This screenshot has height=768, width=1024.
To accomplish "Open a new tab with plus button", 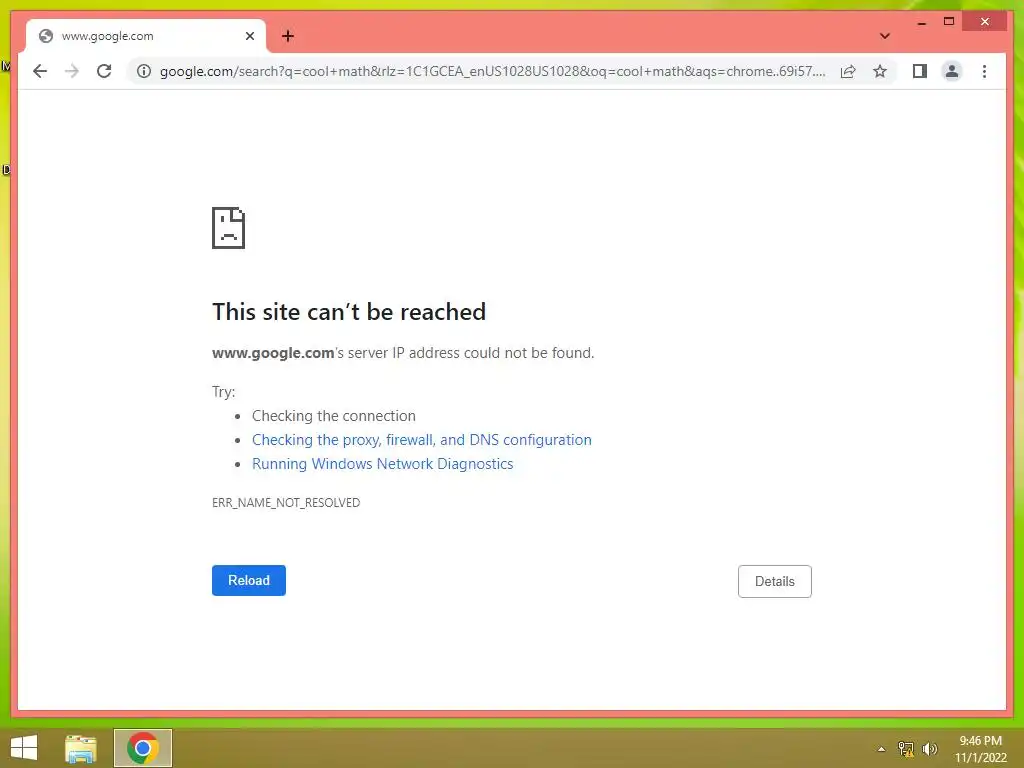I will (x=288, y=36).
